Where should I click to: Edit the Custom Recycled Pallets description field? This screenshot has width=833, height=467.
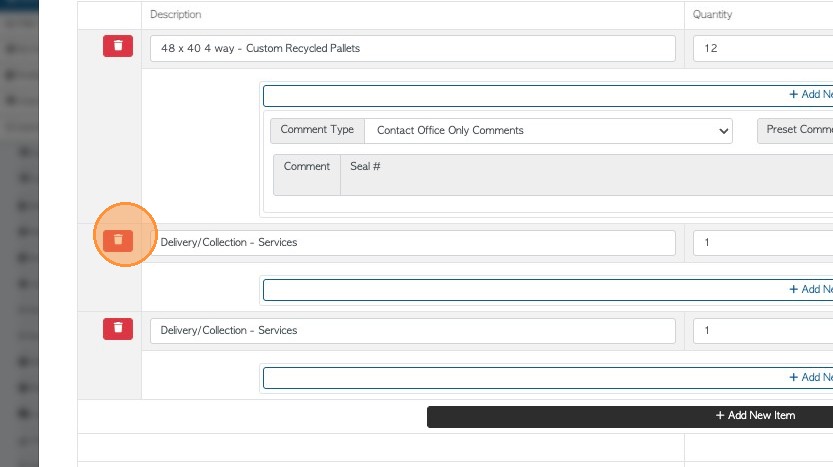click(413, 48)
